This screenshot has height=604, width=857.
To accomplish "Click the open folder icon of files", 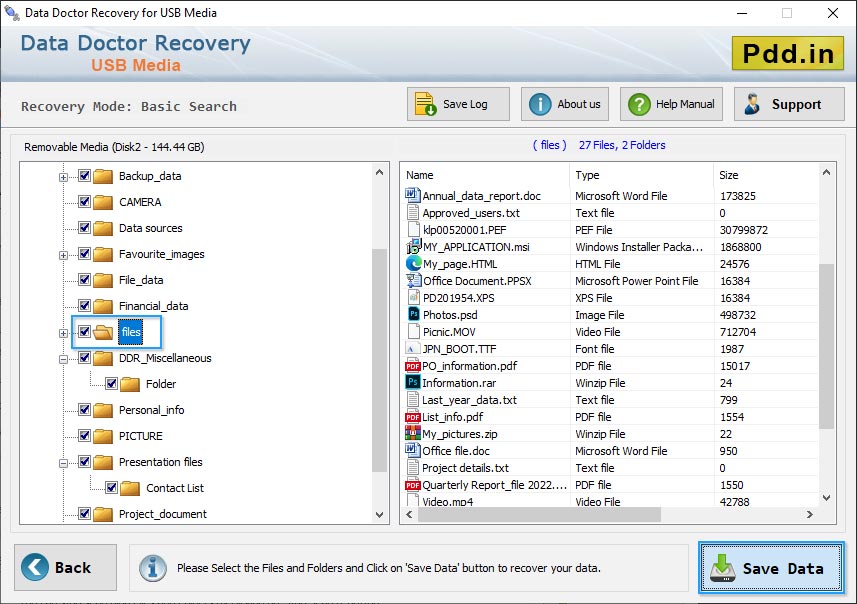I will tap(103, 332).
